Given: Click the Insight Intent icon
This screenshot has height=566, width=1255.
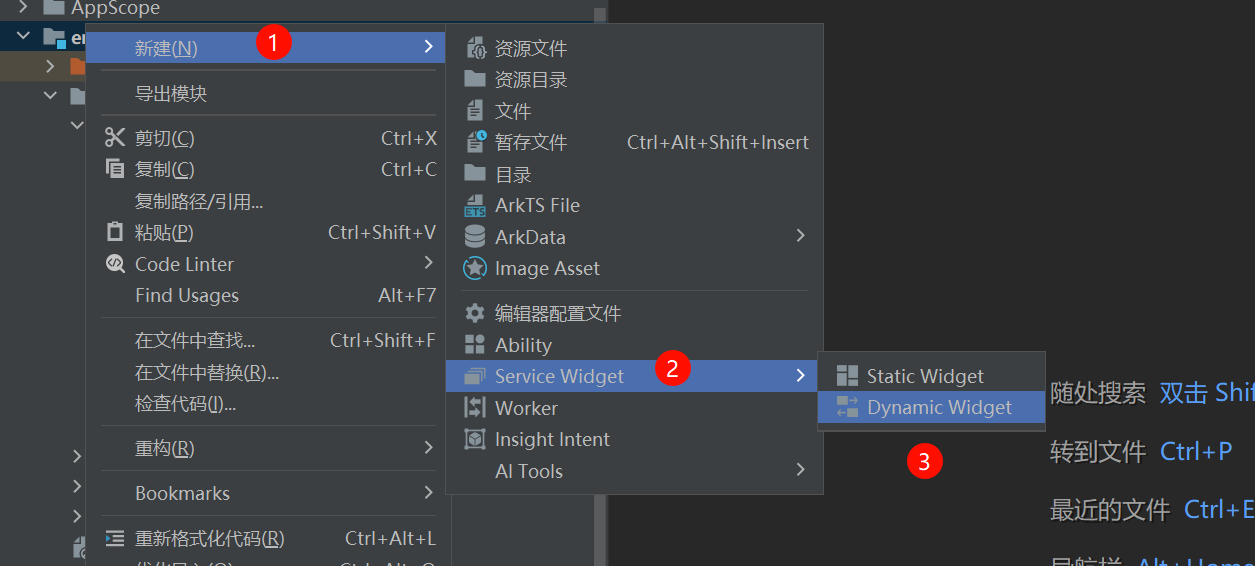Looking at the screenshot, I should 475,439.
